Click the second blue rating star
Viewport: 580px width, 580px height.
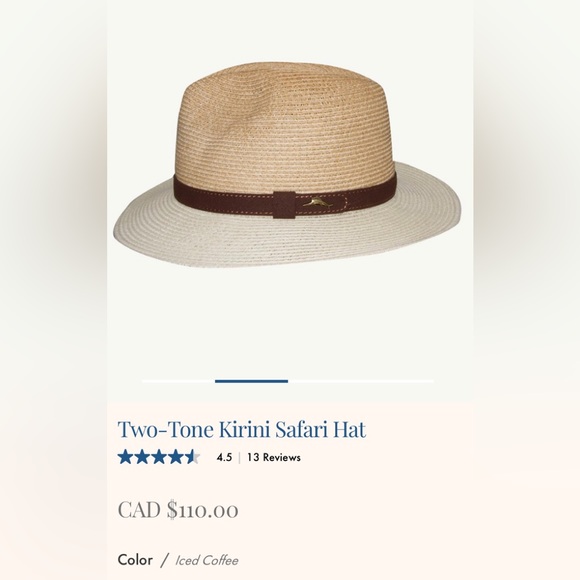[x=142, y=457]
